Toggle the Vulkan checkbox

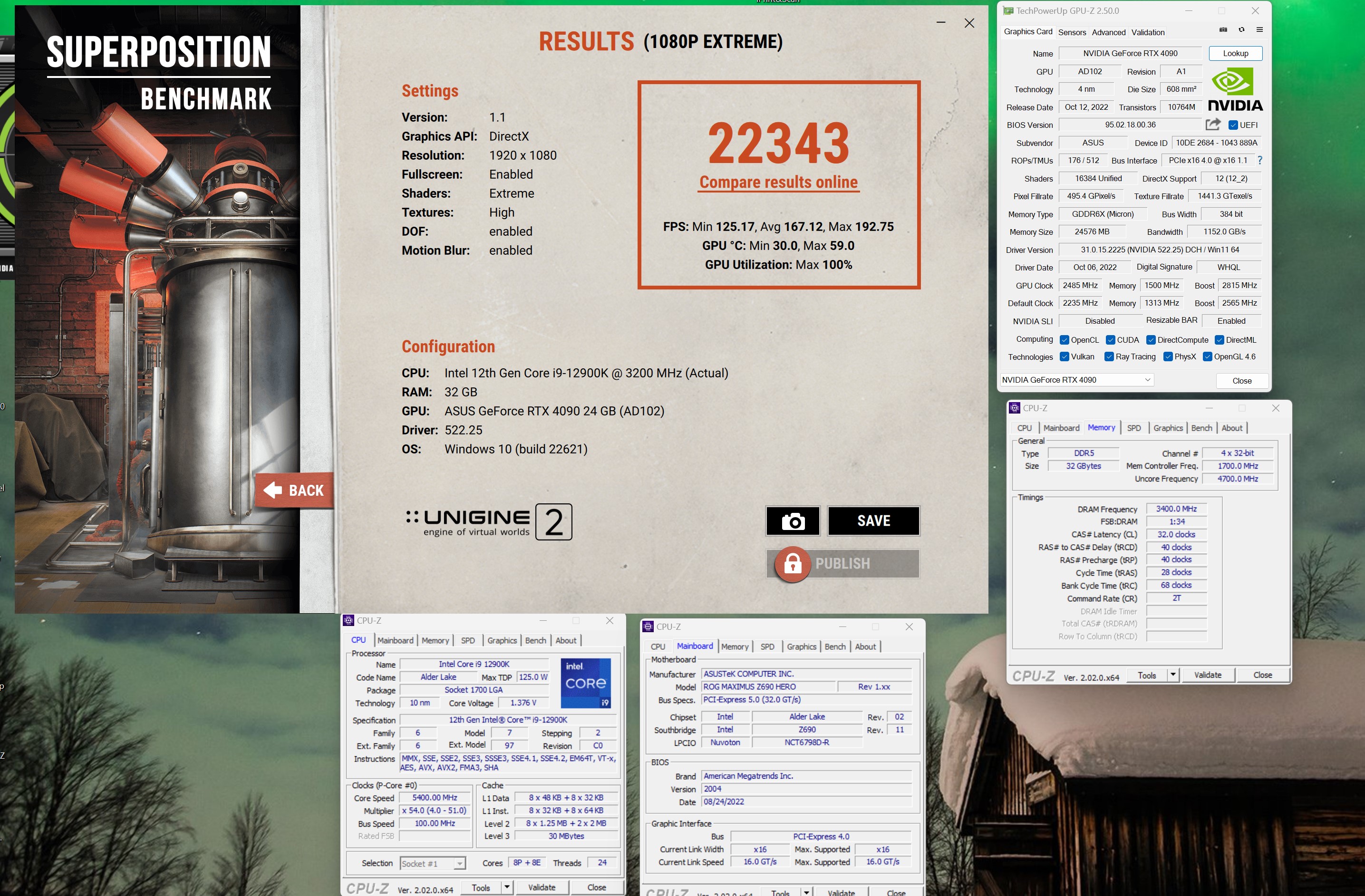coord(1065,356)
